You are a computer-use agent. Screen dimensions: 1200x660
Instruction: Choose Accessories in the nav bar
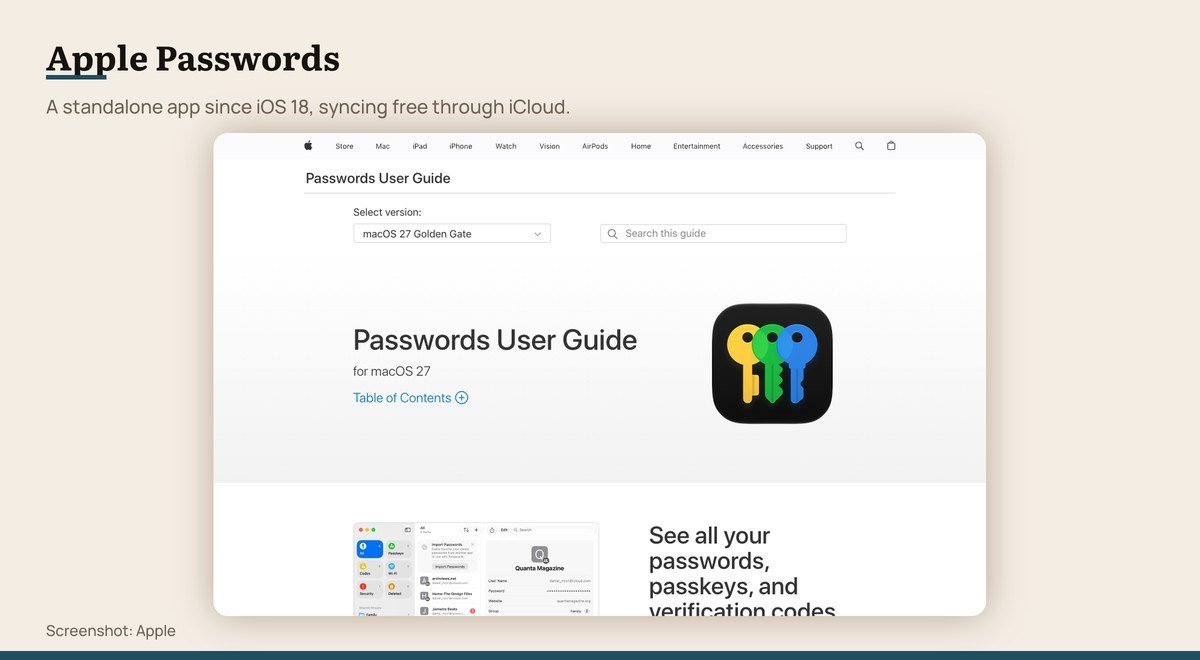click(x=763, y=146)
